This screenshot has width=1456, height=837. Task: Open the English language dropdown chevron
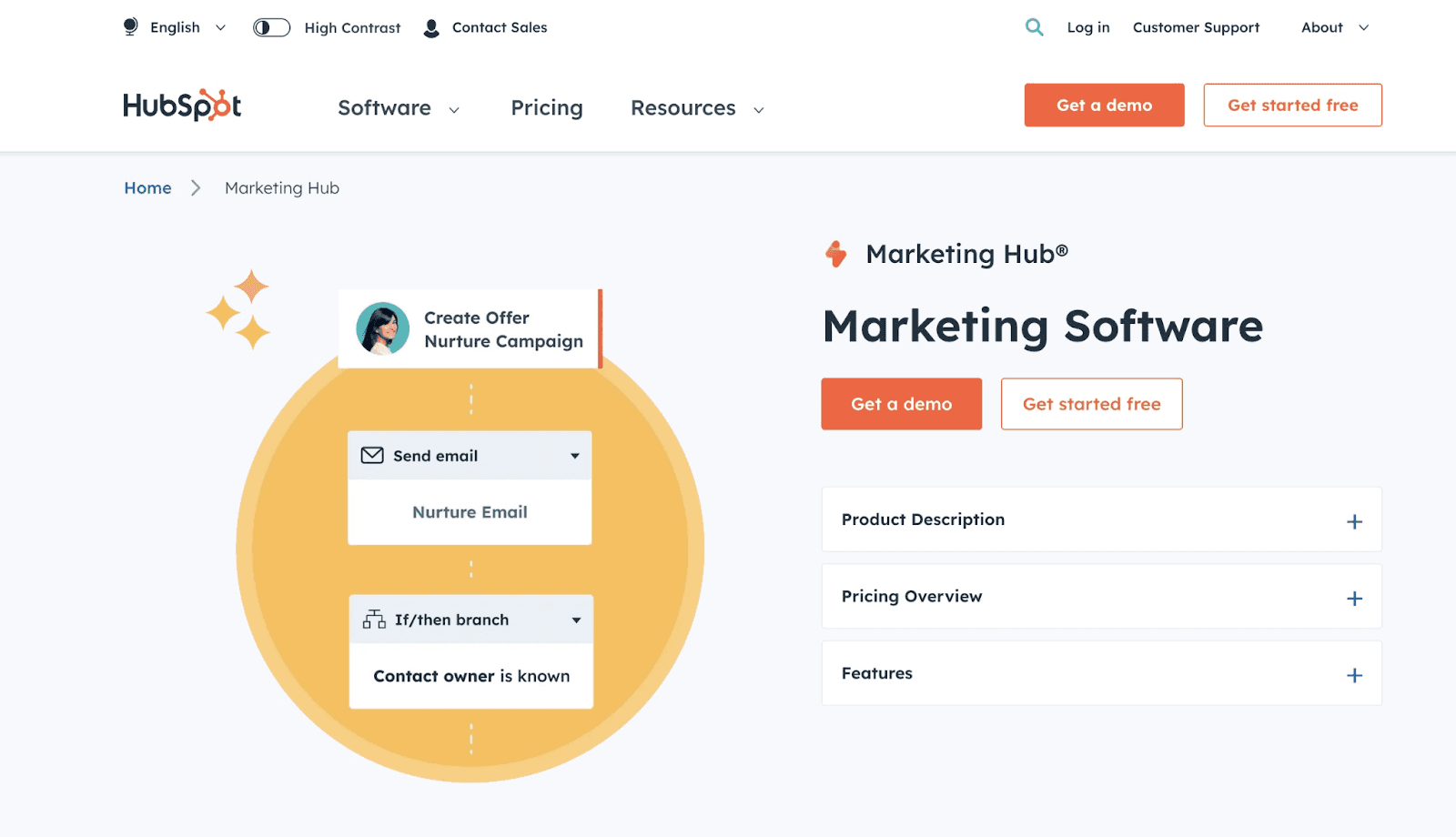click(x=220, y=28)
